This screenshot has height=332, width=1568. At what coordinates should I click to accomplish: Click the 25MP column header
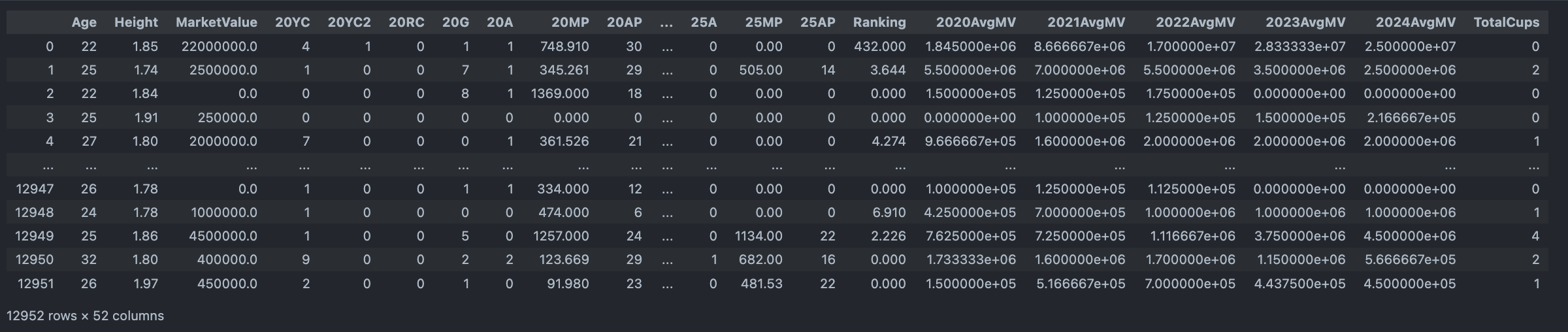tap(764, 22)
